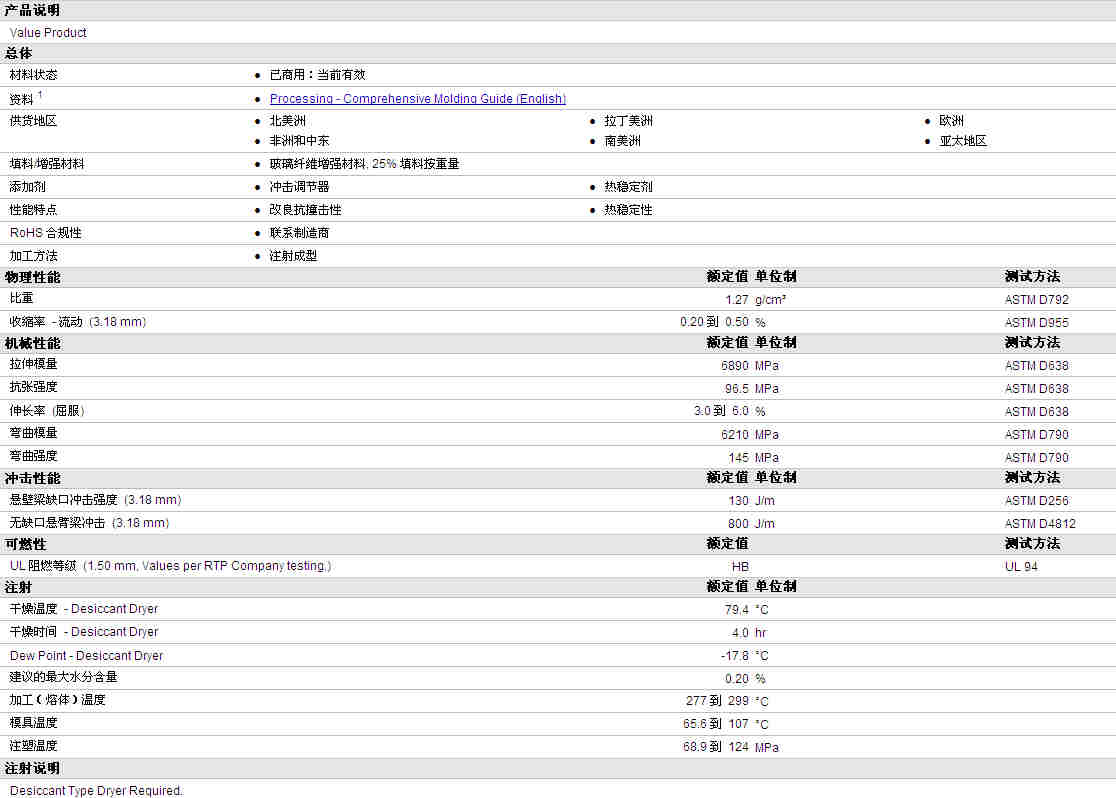Click the '总体' section header

tap(19, 53)
